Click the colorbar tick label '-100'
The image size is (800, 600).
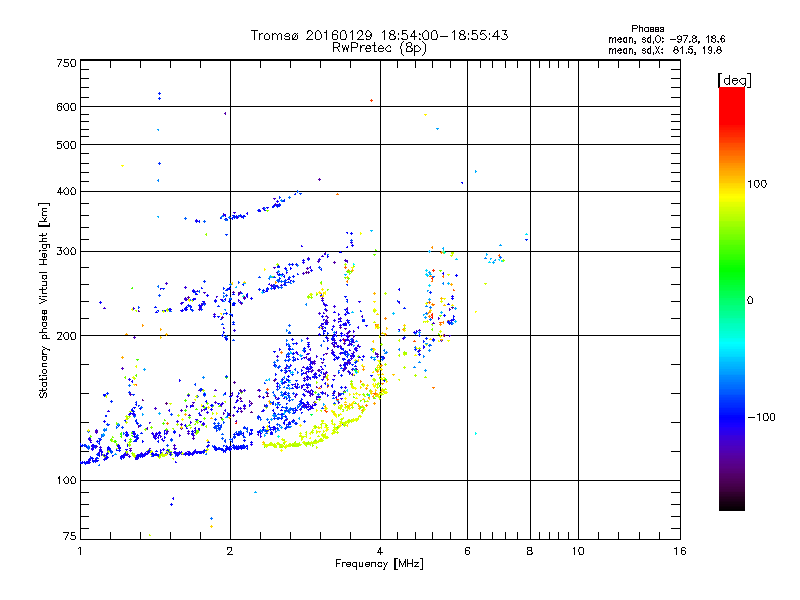click(762, 417)
